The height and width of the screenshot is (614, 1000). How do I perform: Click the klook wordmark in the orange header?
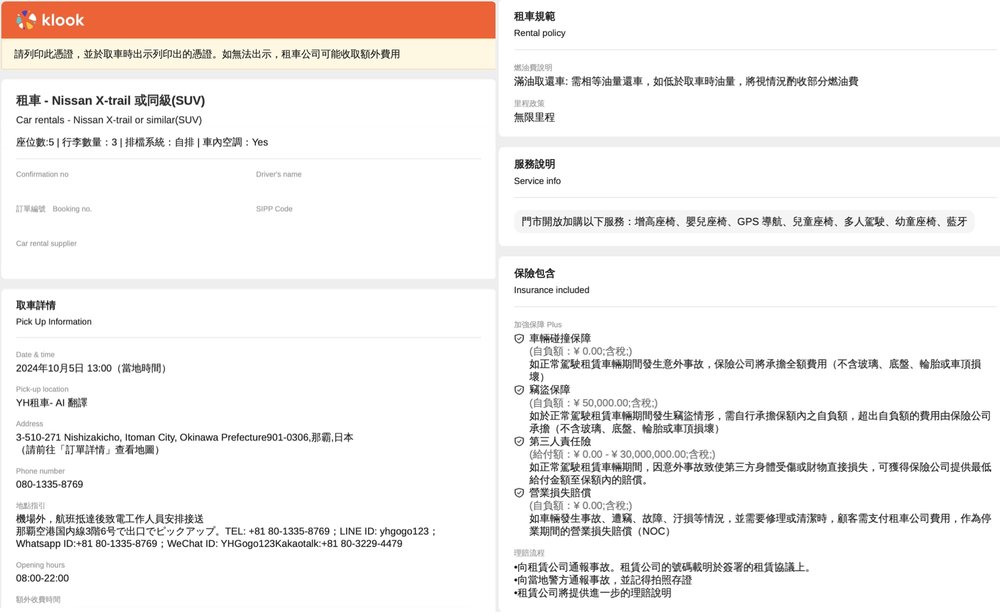[62, 19]
